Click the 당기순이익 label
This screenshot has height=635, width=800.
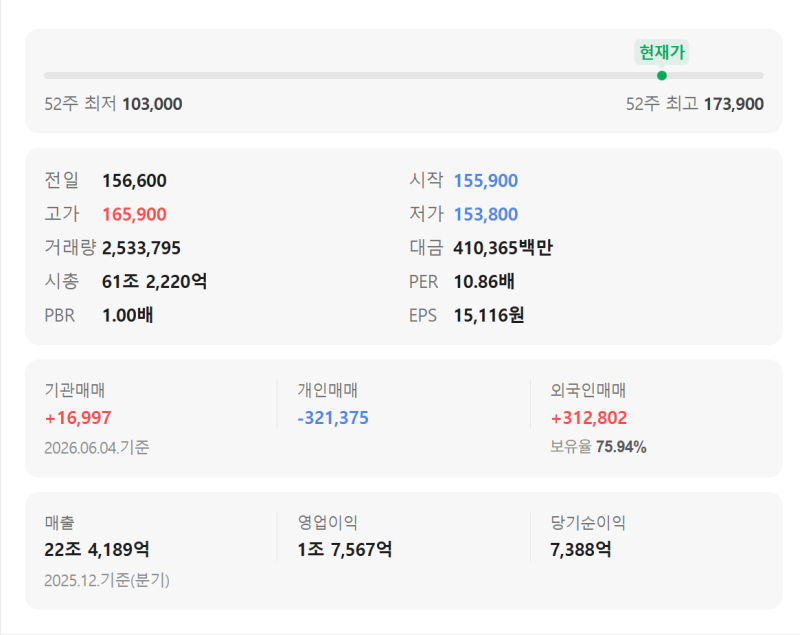(588, 522)
